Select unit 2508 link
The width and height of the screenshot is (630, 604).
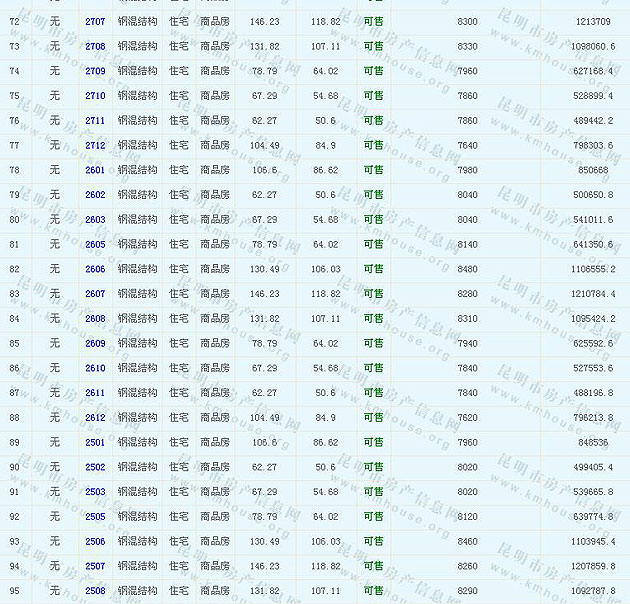(x=95, y=591)
